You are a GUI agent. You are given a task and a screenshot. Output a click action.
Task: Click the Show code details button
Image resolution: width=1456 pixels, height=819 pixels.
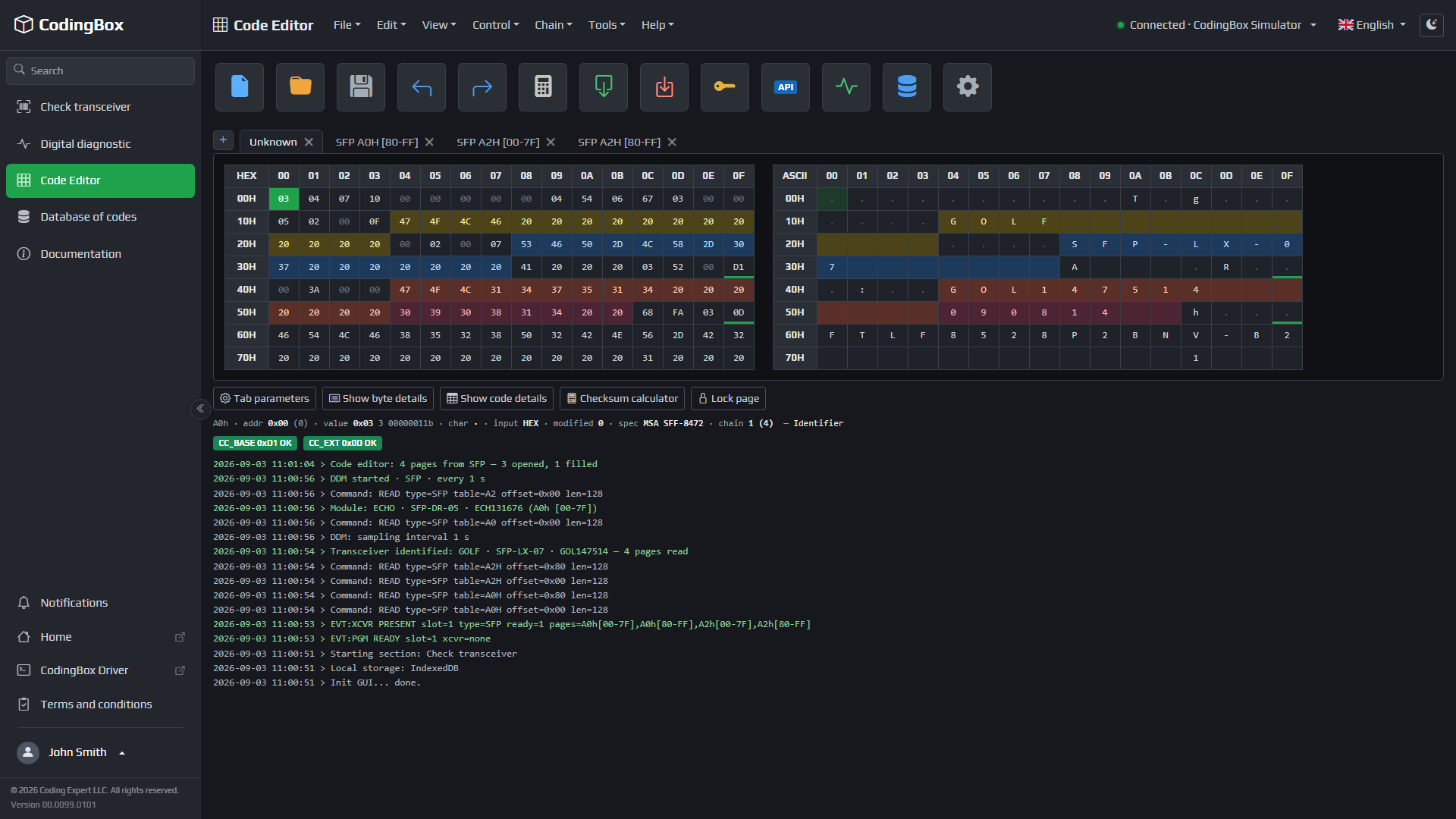[x=497, y=399]
